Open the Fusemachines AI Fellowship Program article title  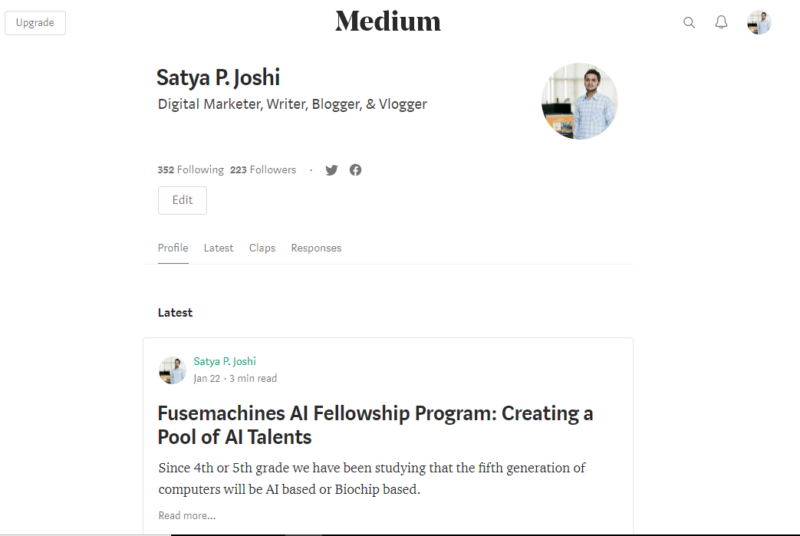pyautogui.click(x=375, y=425)
